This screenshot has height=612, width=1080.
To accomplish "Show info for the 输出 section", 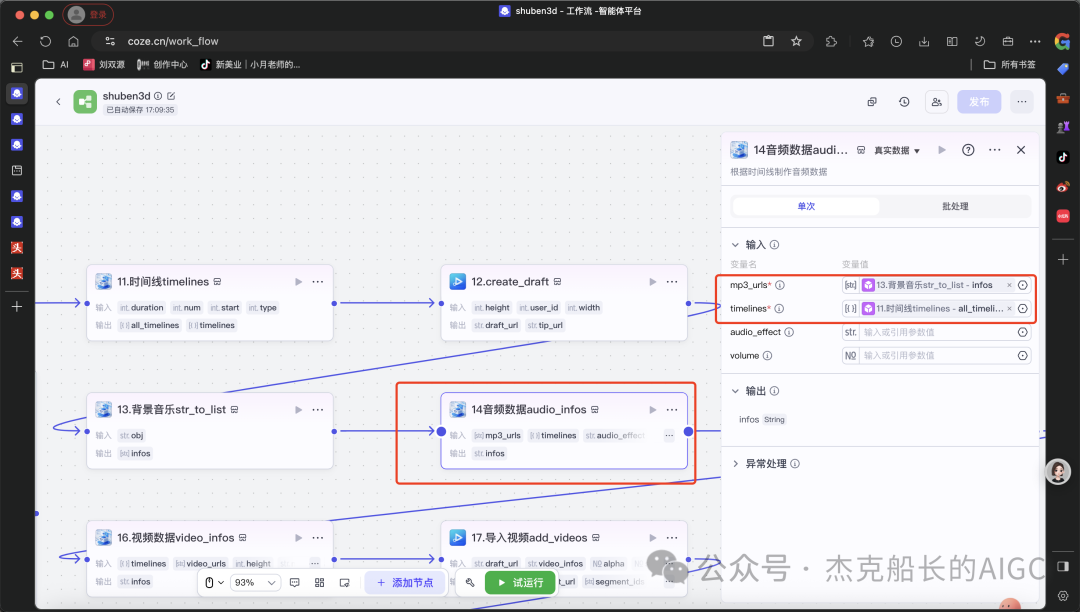I will coord(774,391).
